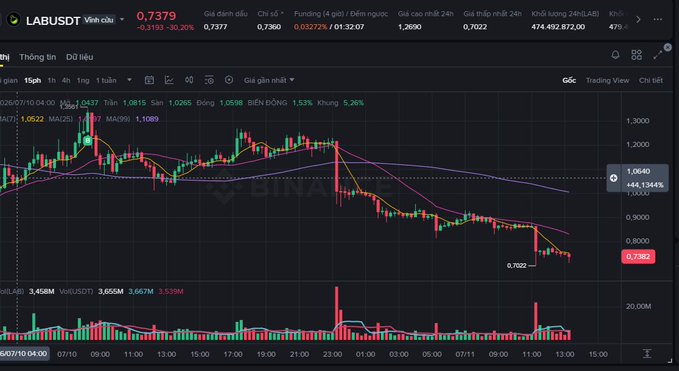Reset chart scale icon at bottom right

tap(647, 354)
